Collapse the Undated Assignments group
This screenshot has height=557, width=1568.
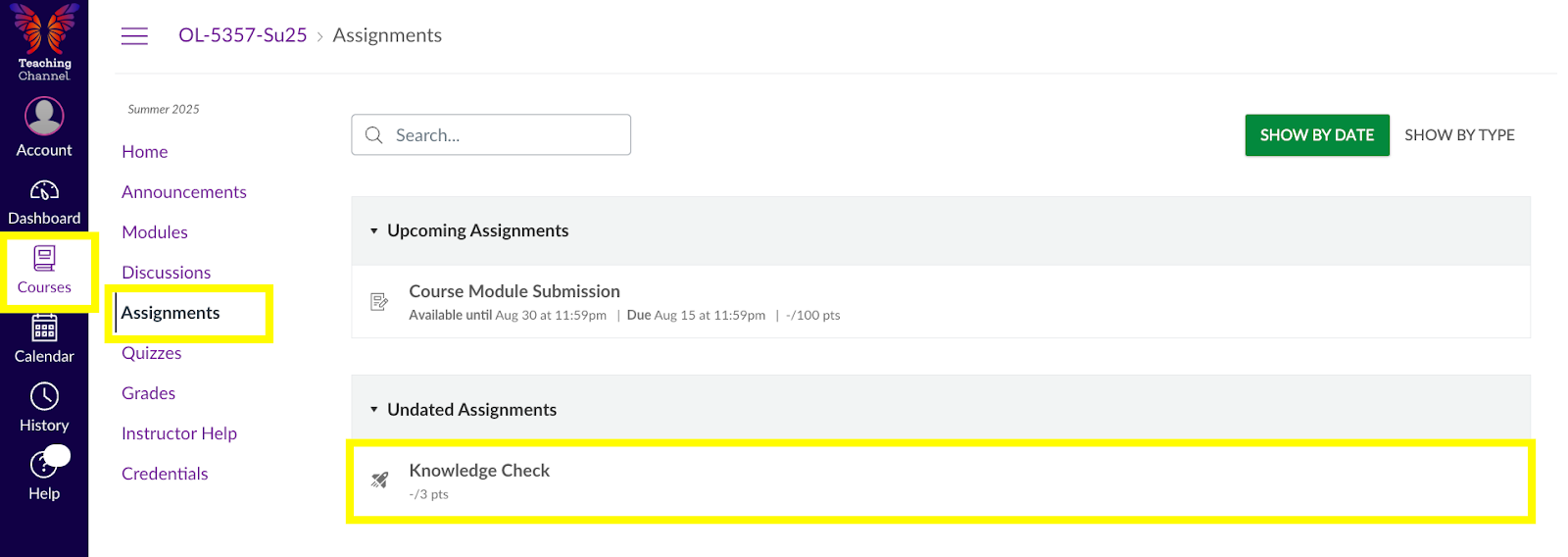373,410
